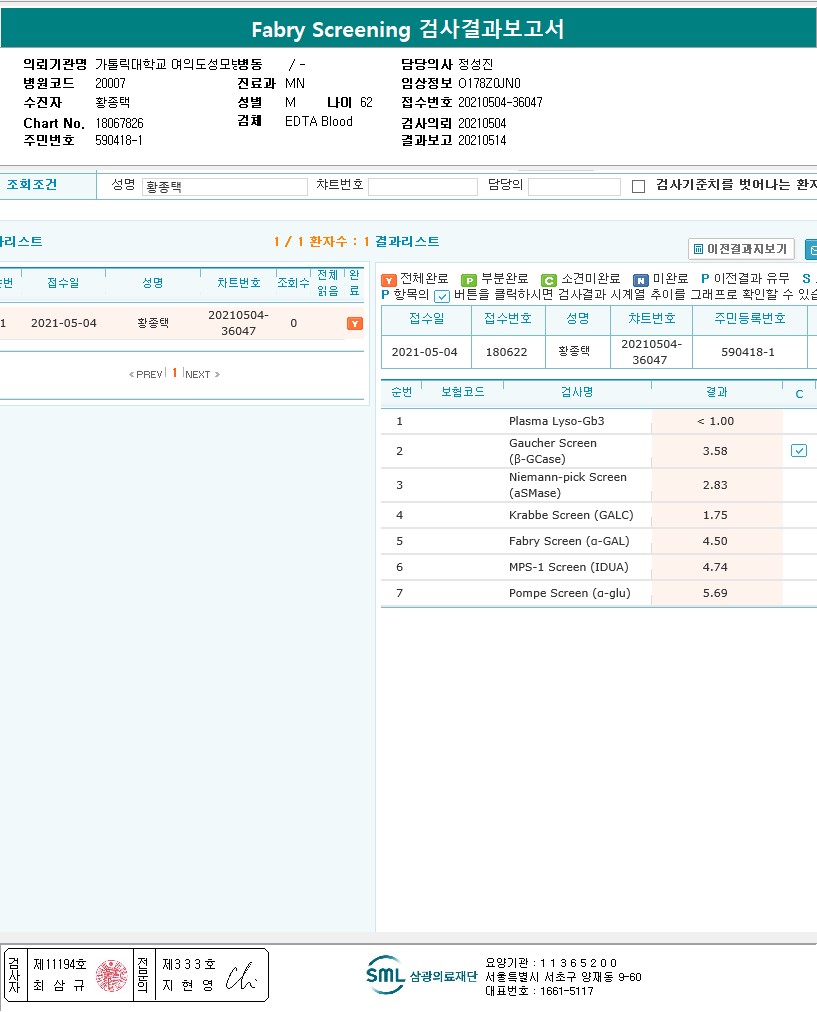Click the SML 삼광의료재단 logo
817x1012 pixels.
[x=421, y=975]
